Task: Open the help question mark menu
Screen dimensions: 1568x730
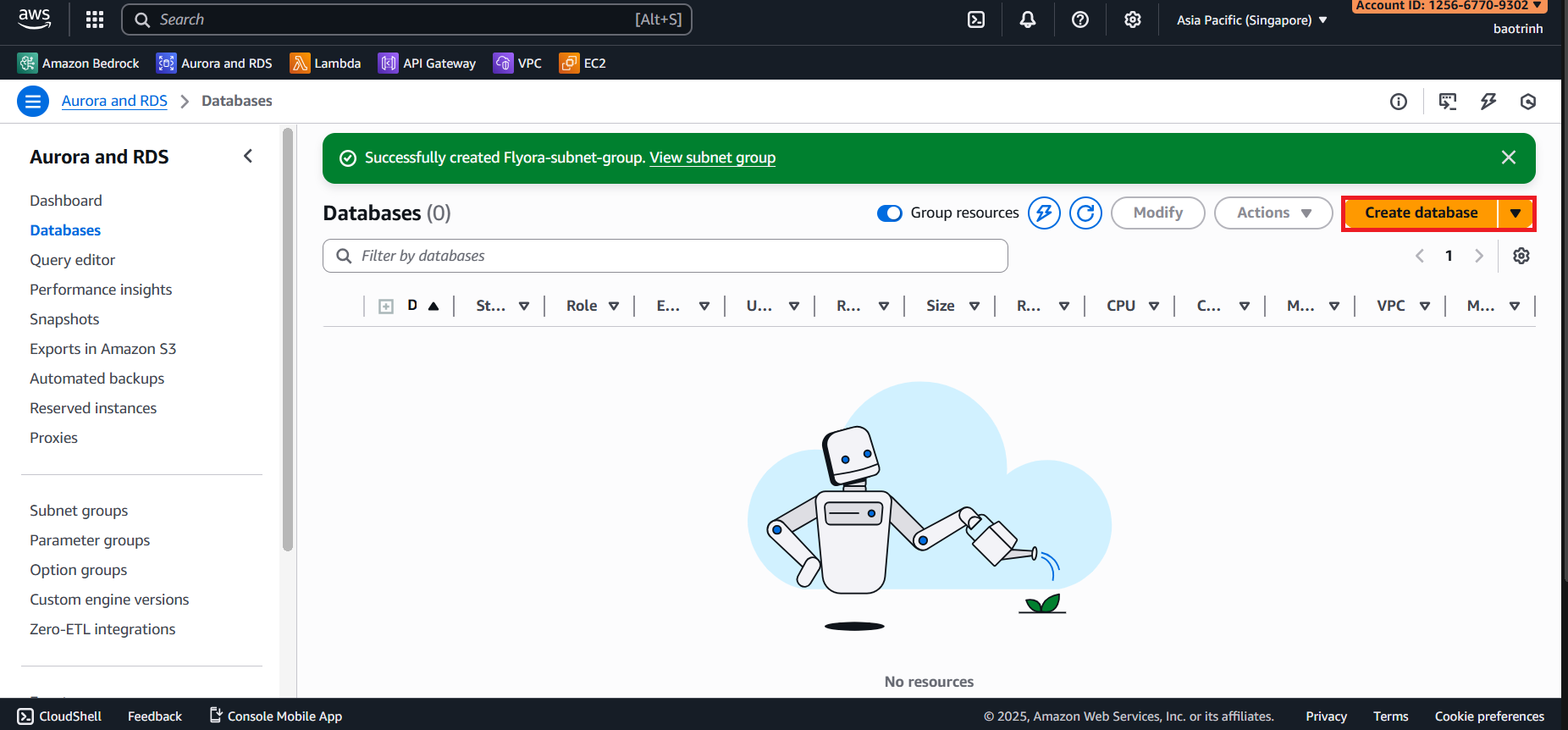Action: point(1080,19)
